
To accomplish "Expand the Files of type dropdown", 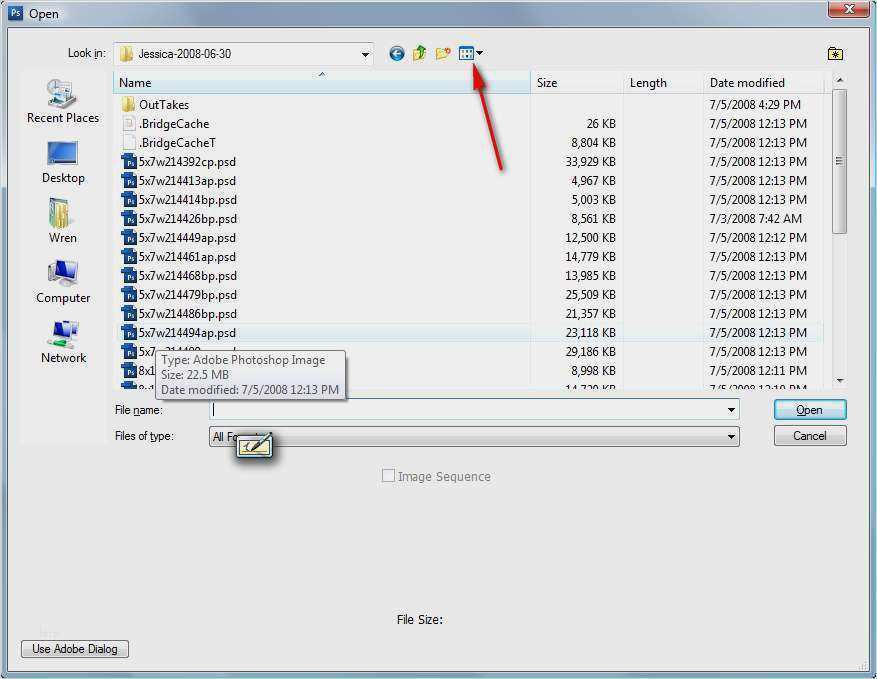I will click(732, 437).
